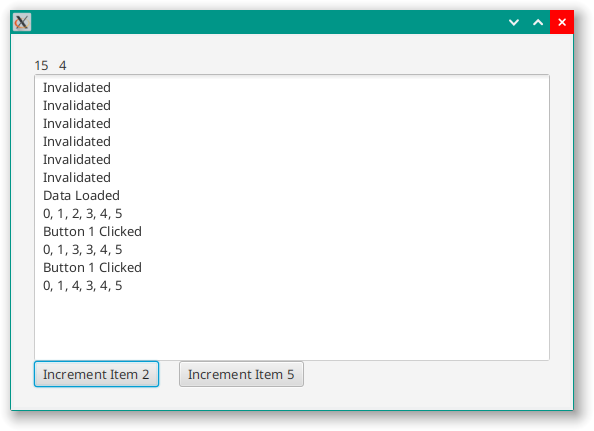This screenshot has width=594, height=431.
Task: Select the row reading 0, 1, 3, 3, 4, 5
Action: pos(292,250)
